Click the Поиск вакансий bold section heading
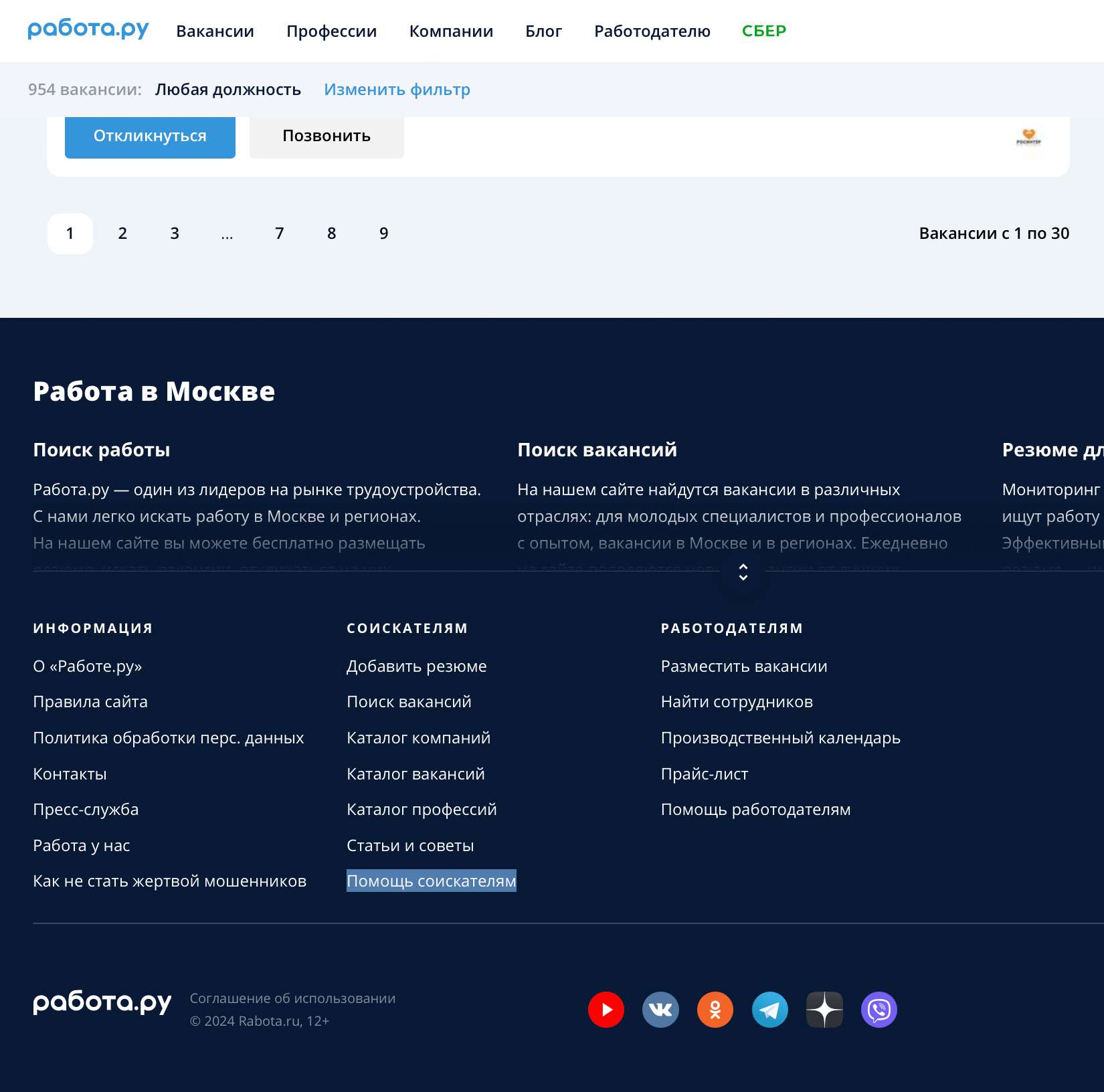The height and width of the screenshot is (1092, 1104). tap(597, 450)
